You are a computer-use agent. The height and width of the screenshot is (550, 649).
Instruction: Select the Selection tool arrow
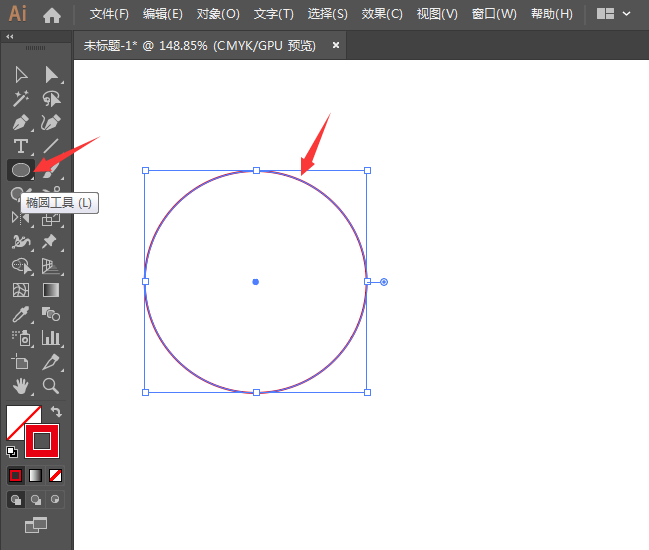click(21, 75)
